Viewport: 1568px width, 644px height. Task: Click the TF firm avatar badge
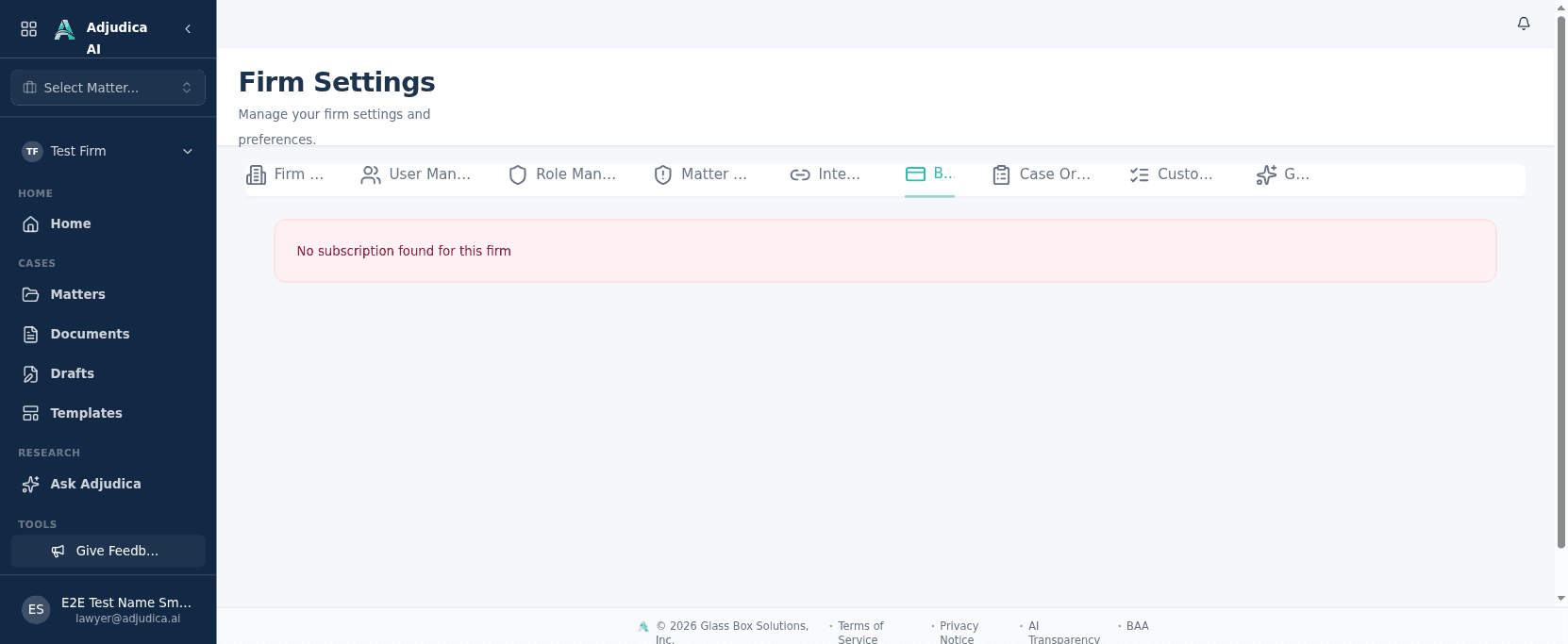pos(33,151)
